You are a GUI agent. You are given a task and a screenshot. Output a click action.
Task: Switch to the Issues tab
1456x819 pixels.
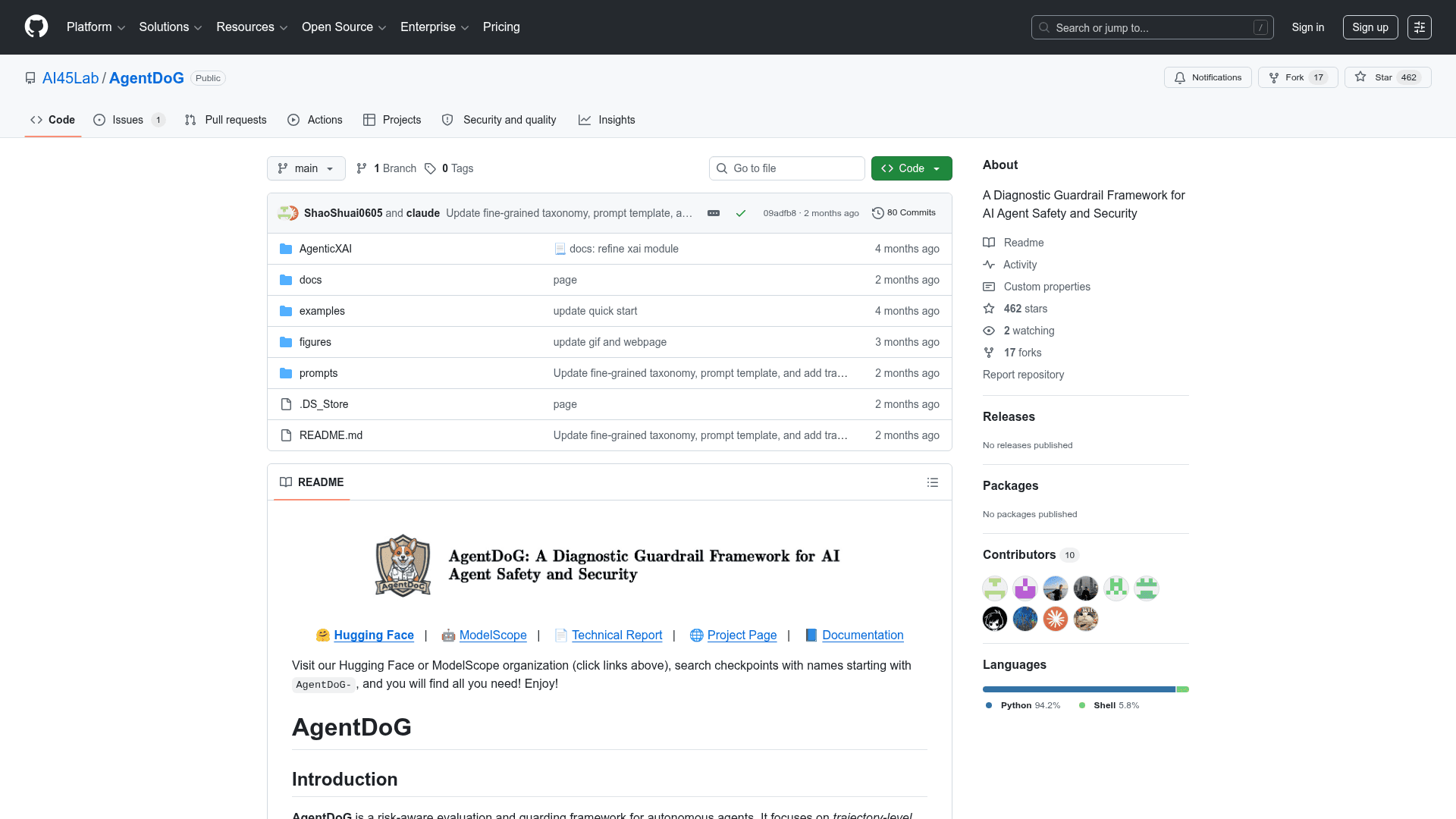pos(128,120)
